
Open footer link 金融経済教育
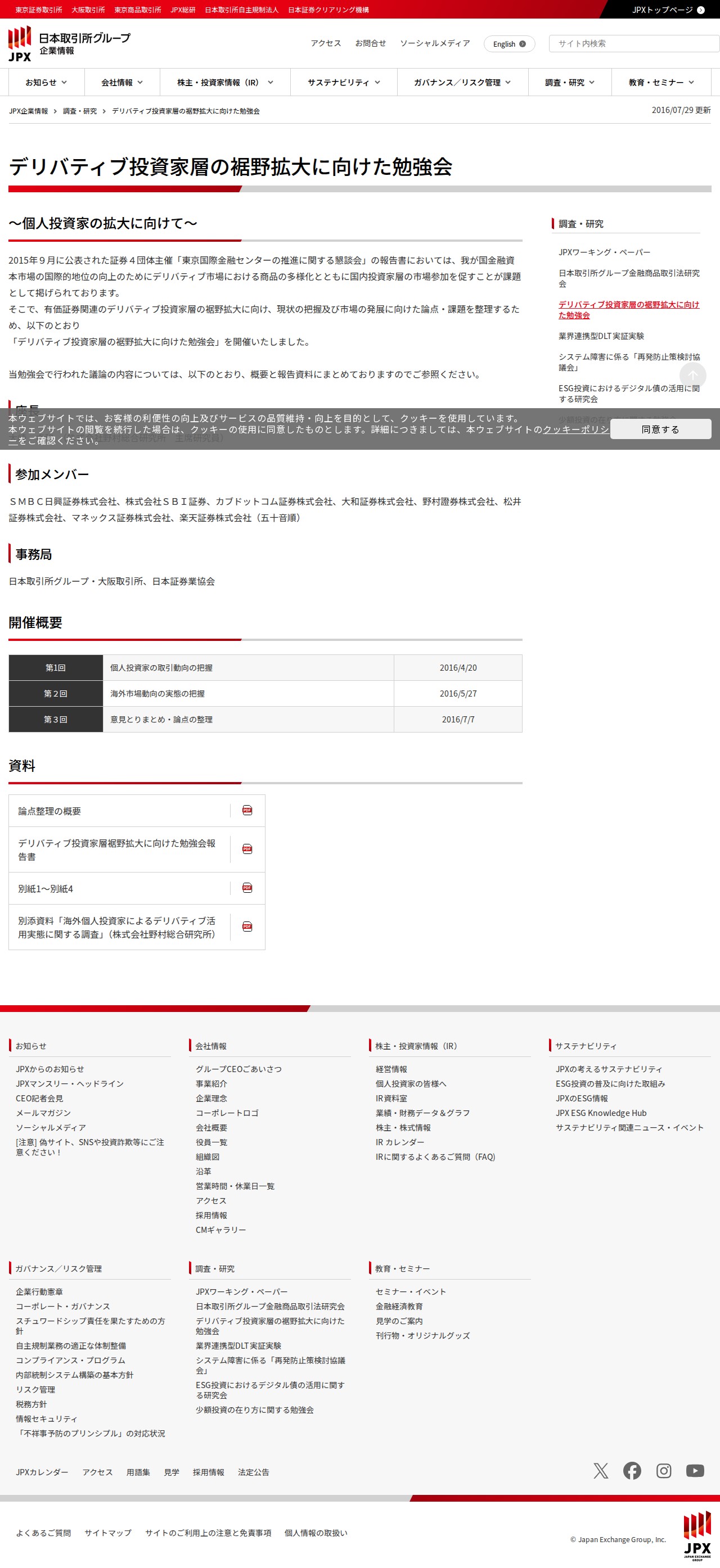pyautogui.click(x=399, y=1306)
